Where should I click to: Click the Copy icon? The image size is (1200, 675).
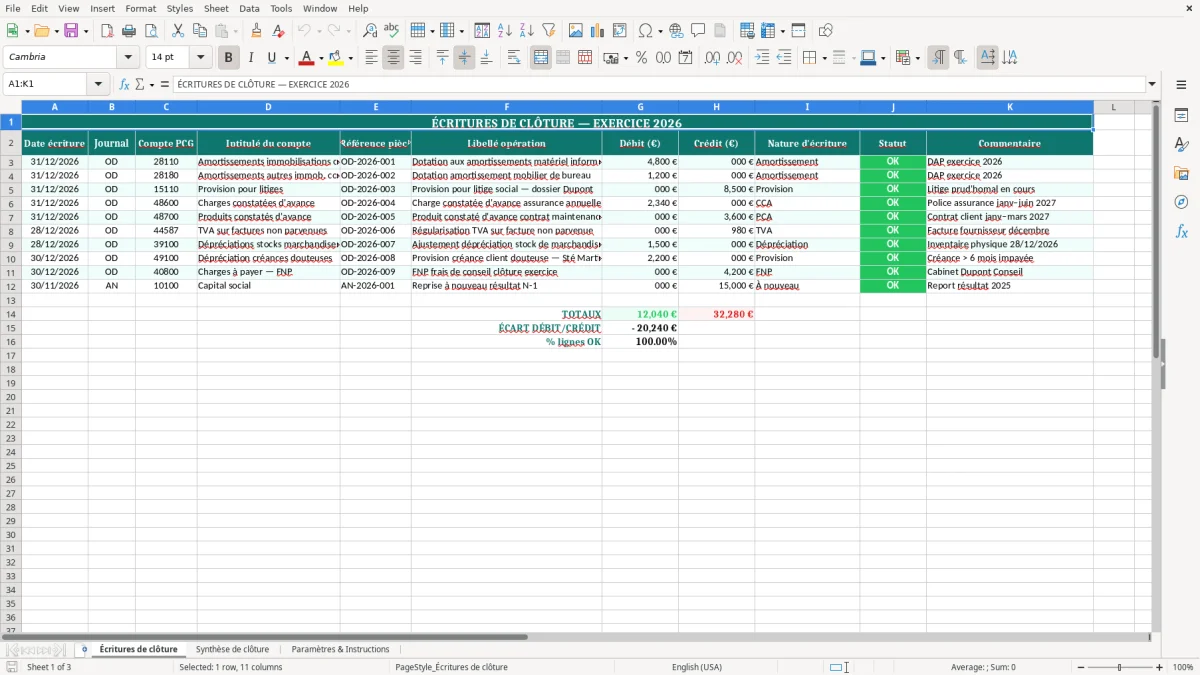[200, 31]
